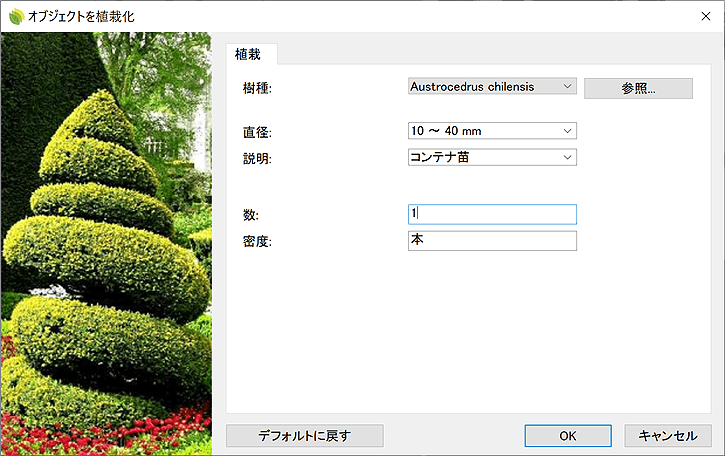Open the 樹種 Austrocedrus chilensis dropdown

point(492,86)
